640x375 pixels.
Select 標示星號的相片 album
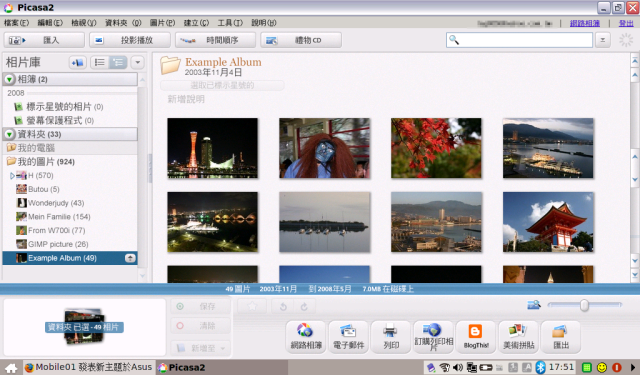[x=64, y=107]
